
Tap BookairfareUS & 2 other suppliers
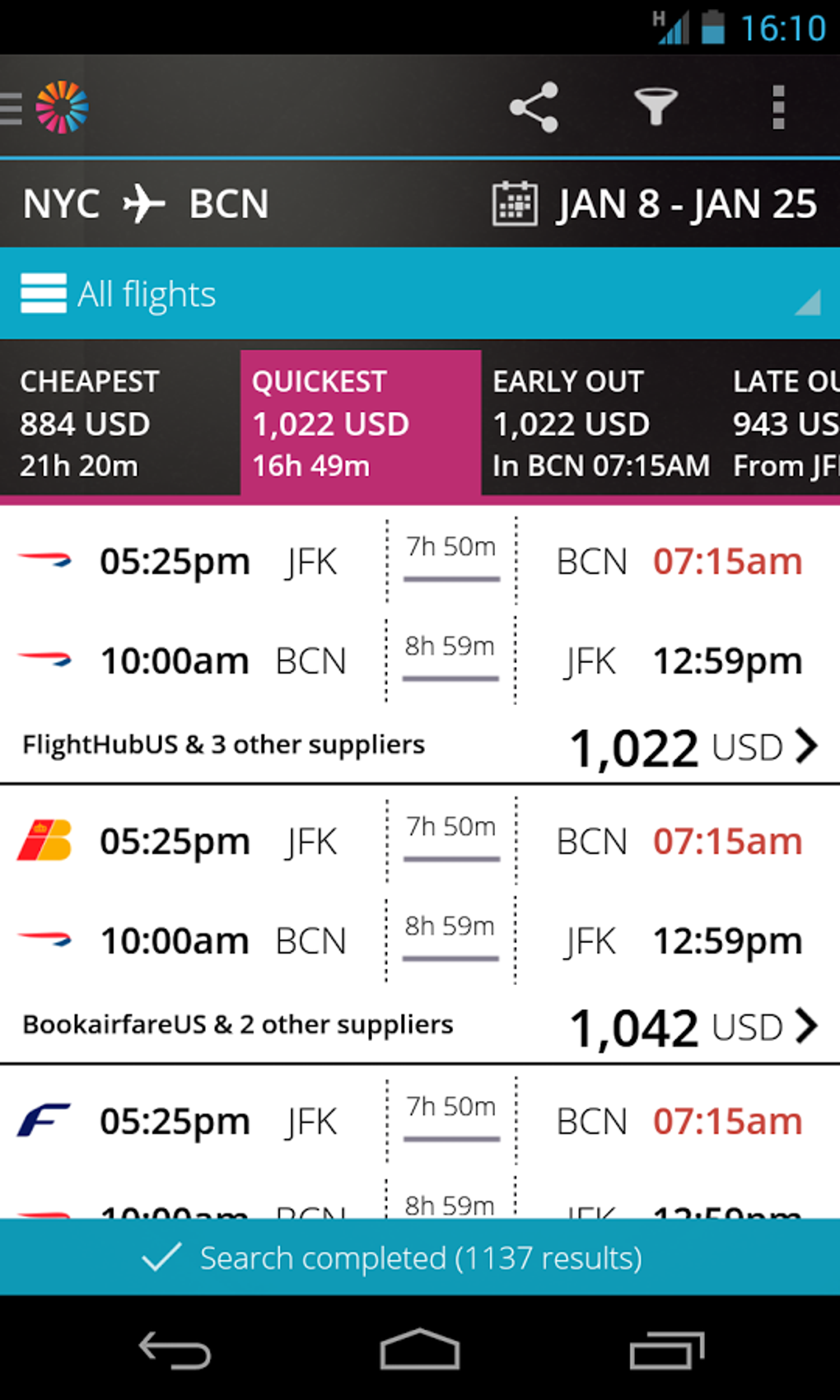[x=238, y=1024]
